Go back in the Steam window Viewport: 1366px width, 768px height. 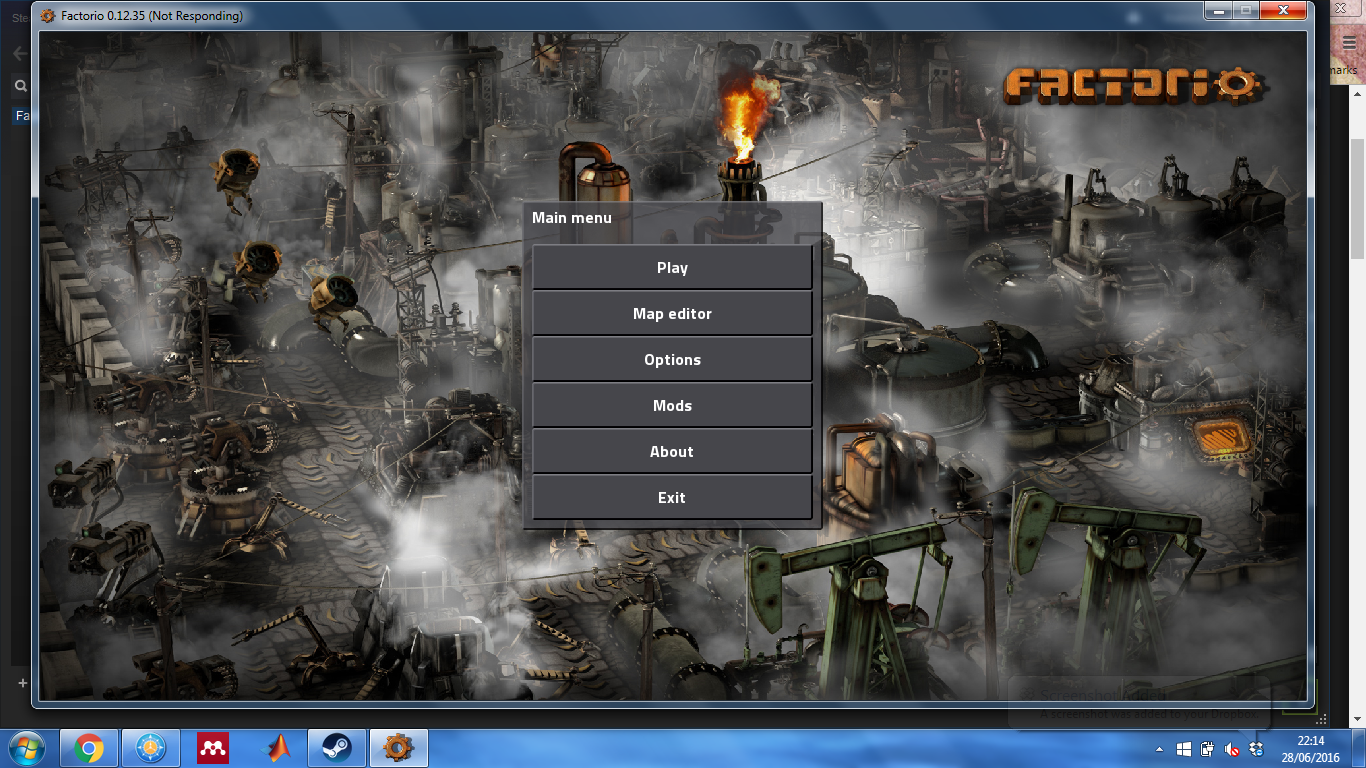pyautogui.click(x=19, y=54)
